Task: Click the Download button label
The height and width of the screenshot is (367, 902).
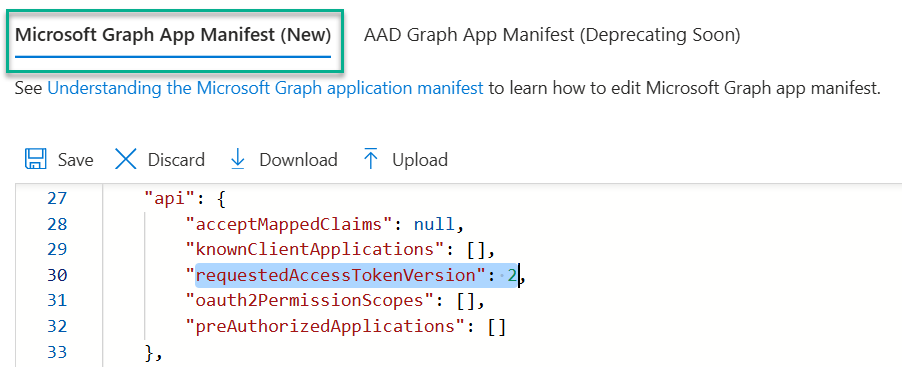Action: coord(298,159)
